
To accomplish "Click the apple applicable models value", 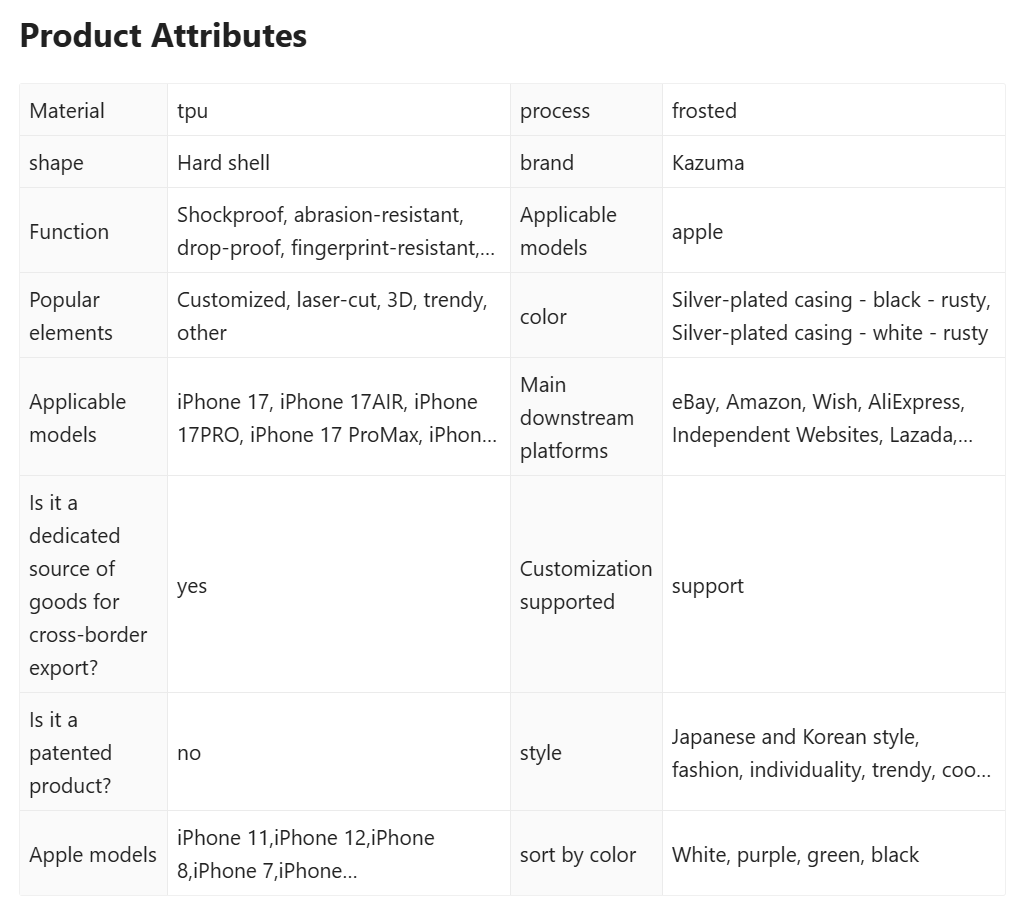I will pyautogui.click(x=697, y=231).
